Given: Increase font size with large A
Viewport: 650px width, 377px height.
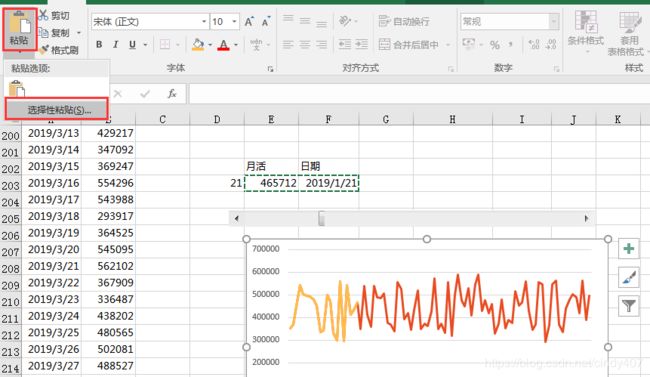Looking at the screenshot, I should pos(249,22).
